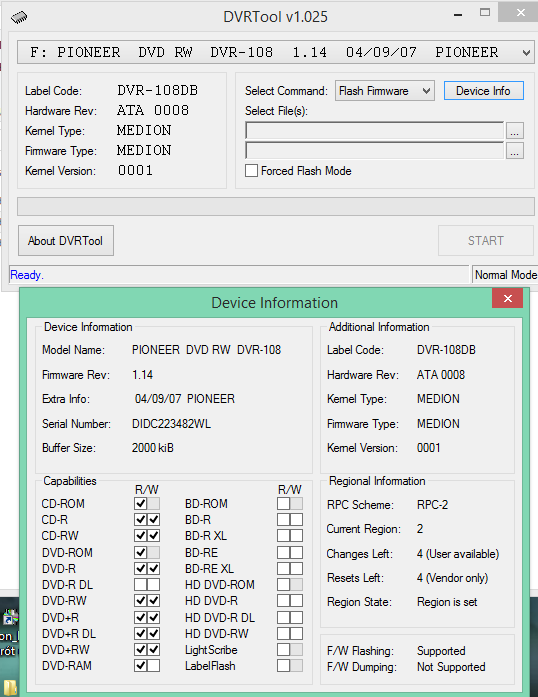Toggle the BD-RE XL read checkbox
Screen dimensions: 538x697
[x=283, y=569]
